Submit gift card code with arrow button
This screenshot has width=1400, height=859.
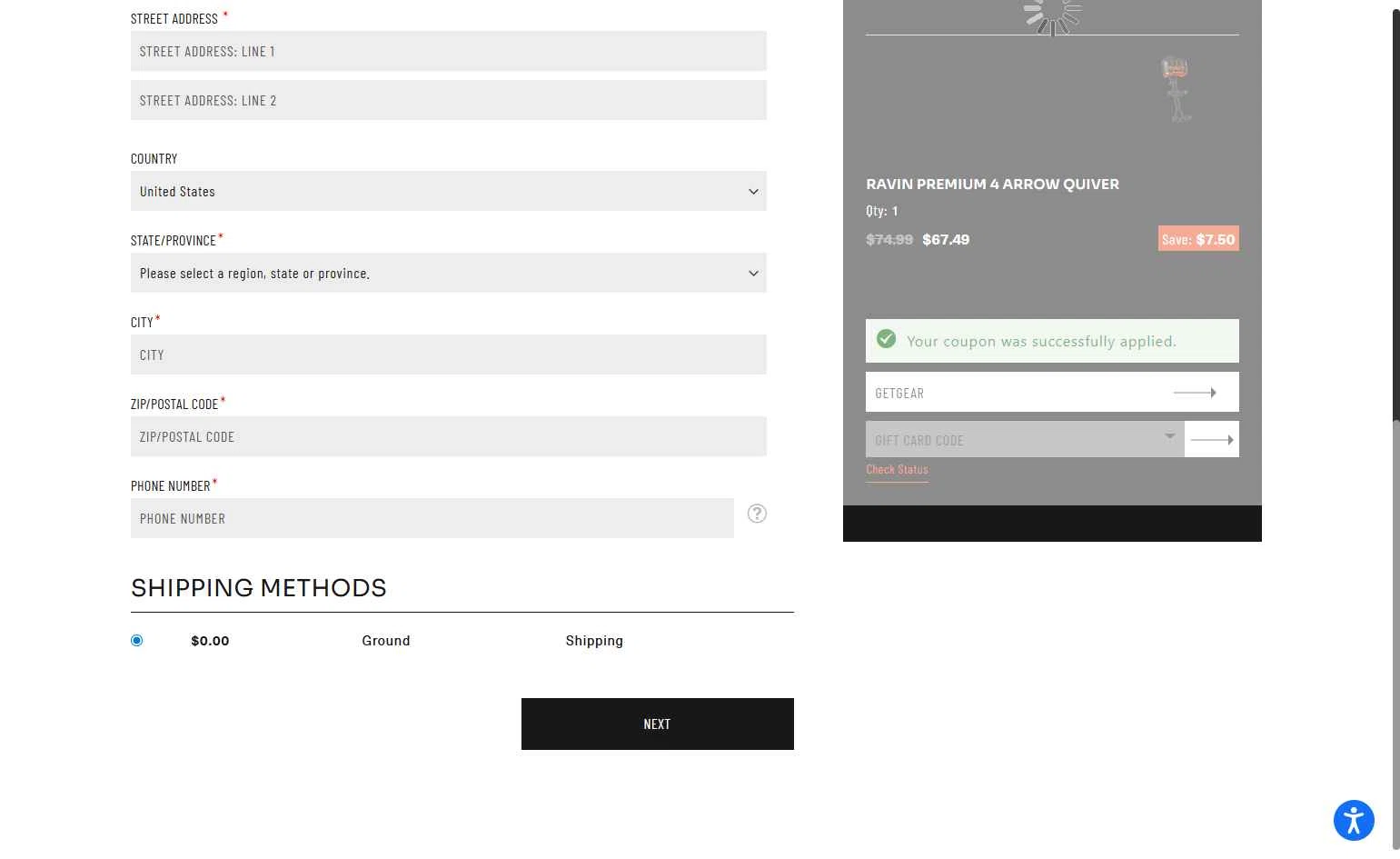1212,440
